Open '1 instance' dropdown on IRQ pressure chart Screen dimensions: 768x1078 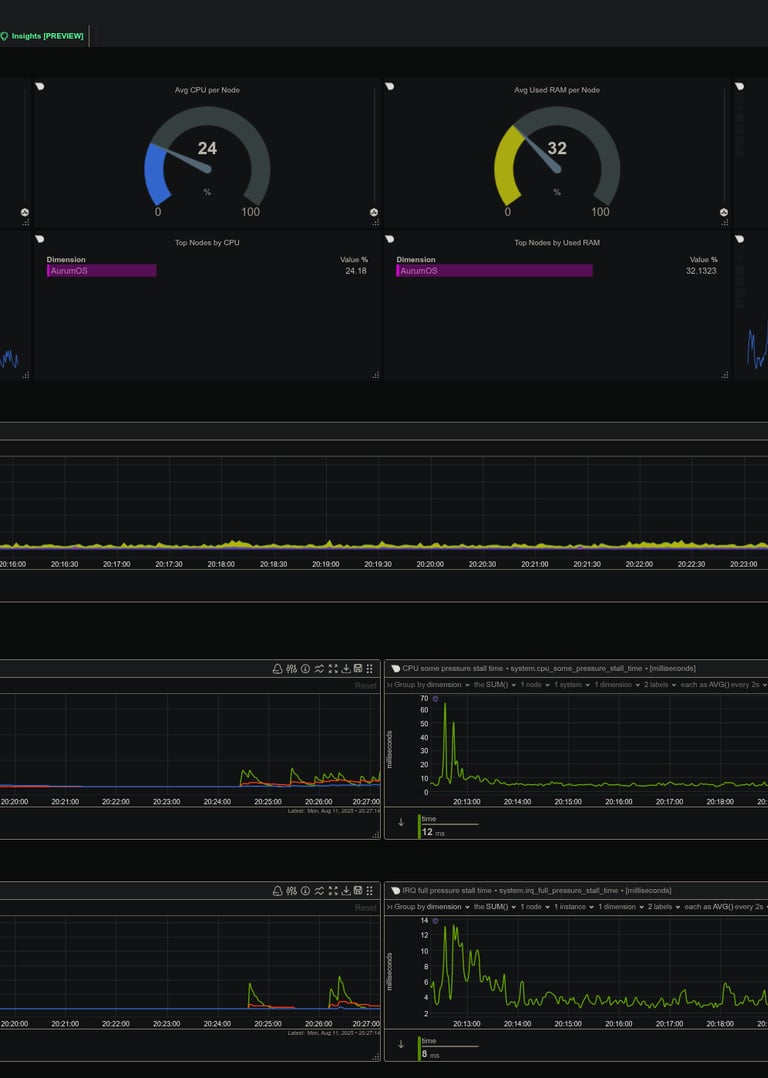pos(573,907)
